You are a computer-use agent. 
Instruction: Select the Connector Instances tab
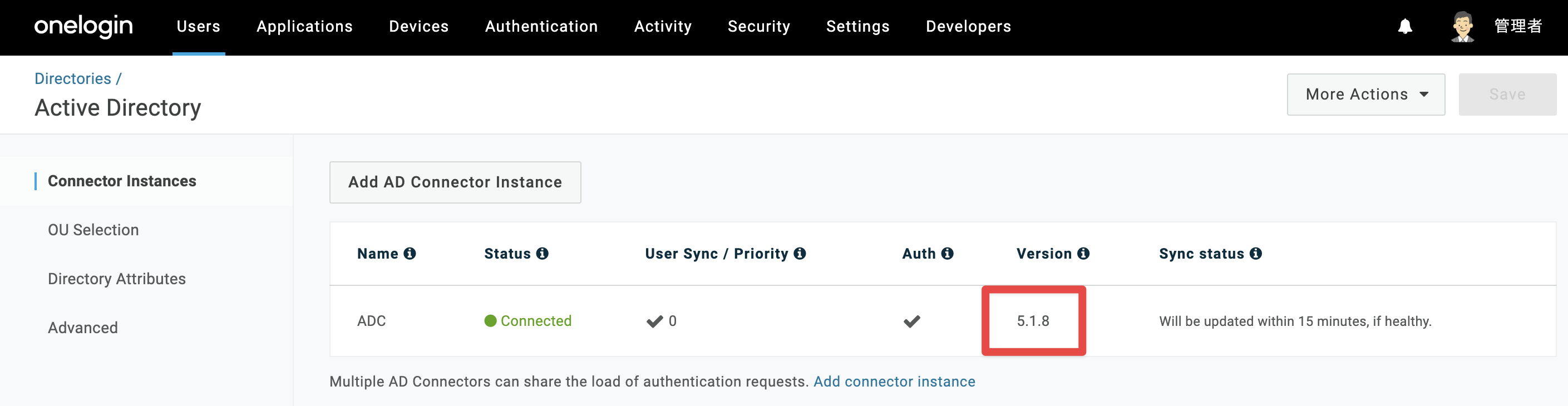(x=122, y=181)
